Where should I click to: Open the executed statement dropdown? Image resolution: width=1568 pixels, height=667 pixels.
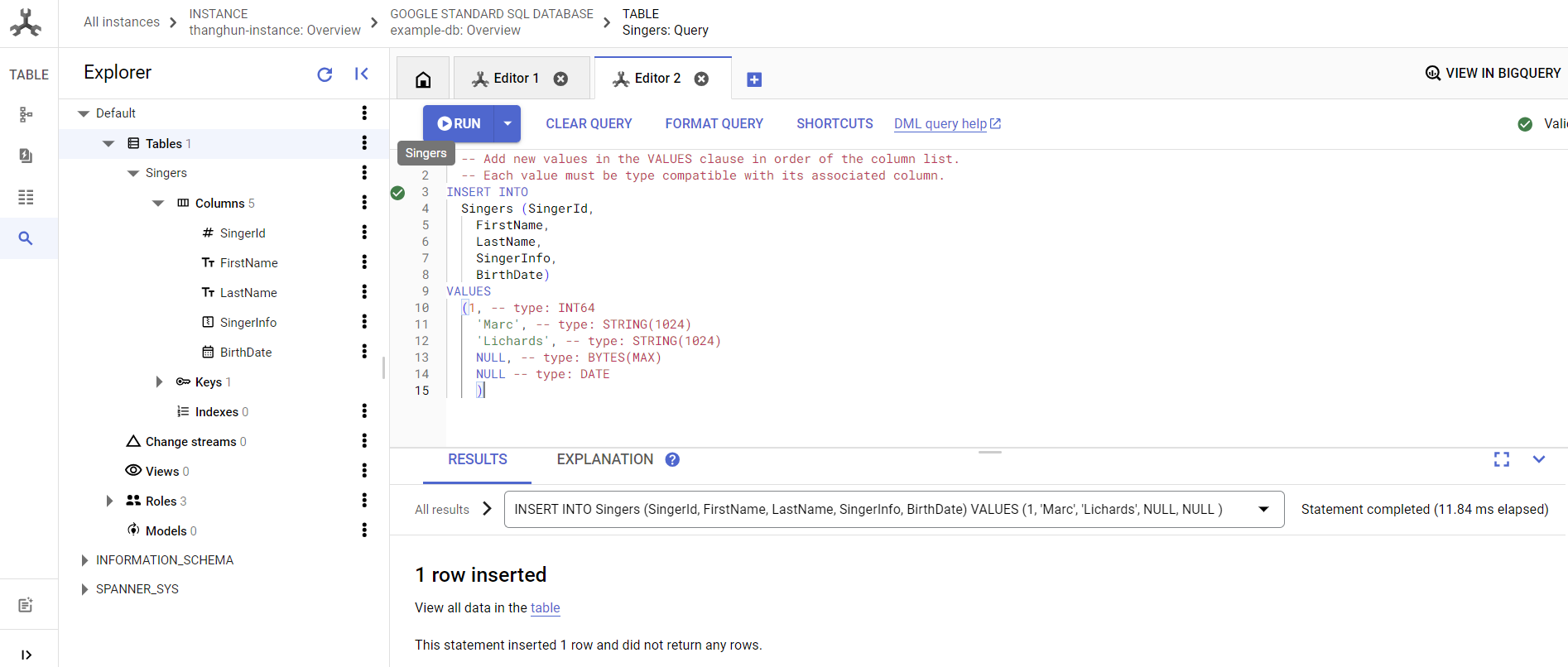click(x=1263, y=509)
